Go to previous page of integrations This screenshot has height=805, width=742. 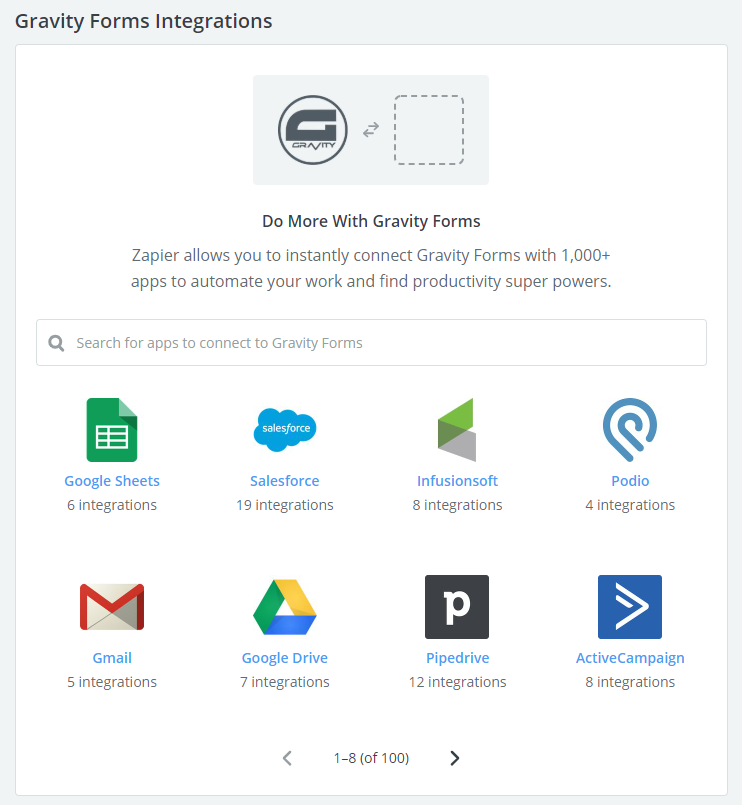288,758
